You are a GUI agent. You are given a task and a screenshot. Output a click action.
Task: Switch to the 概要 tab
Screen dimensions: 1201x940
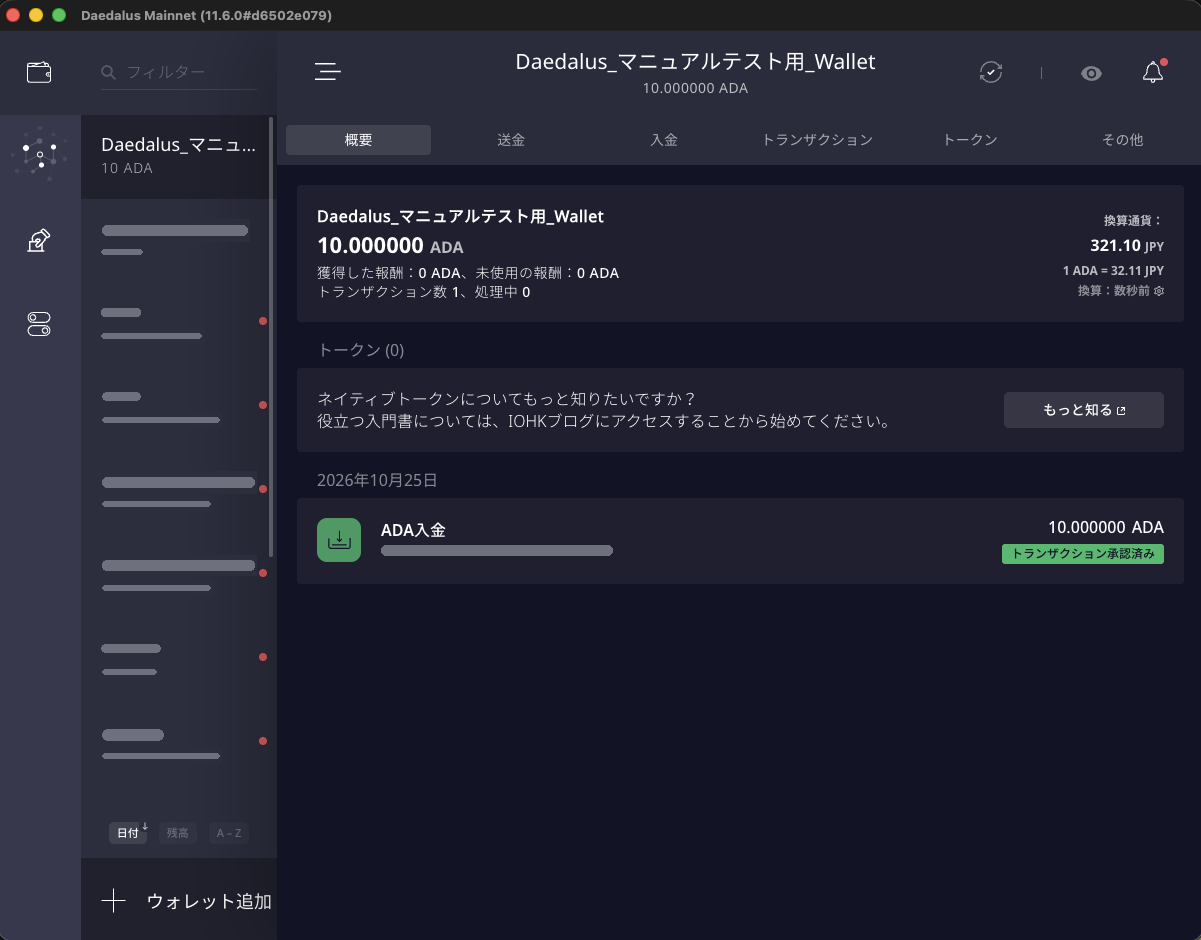click(x=358, y=140)
